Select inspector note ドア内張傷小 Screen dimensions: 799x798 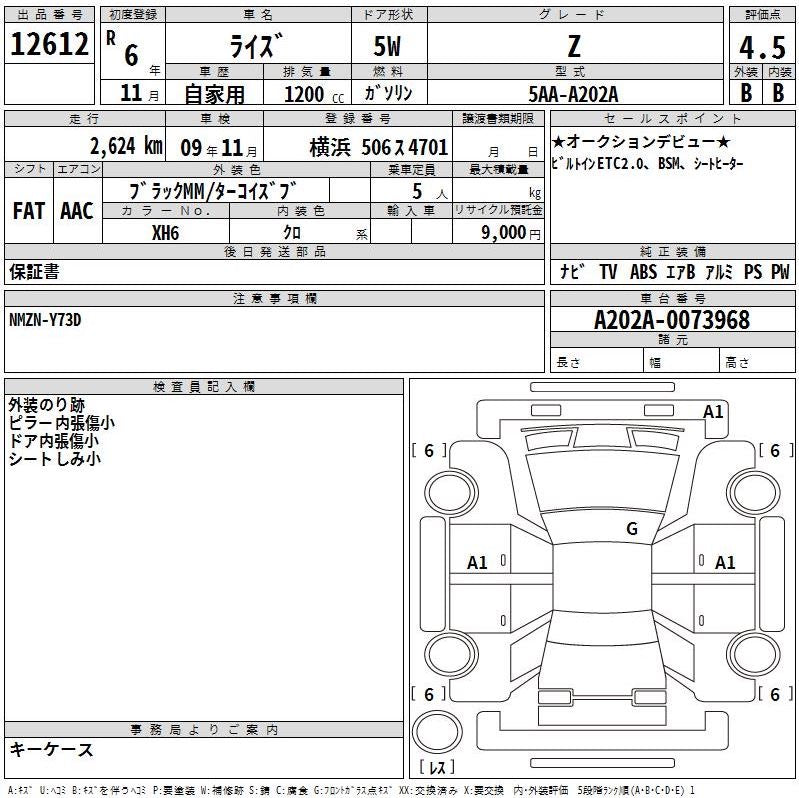[x=54, y=441]
